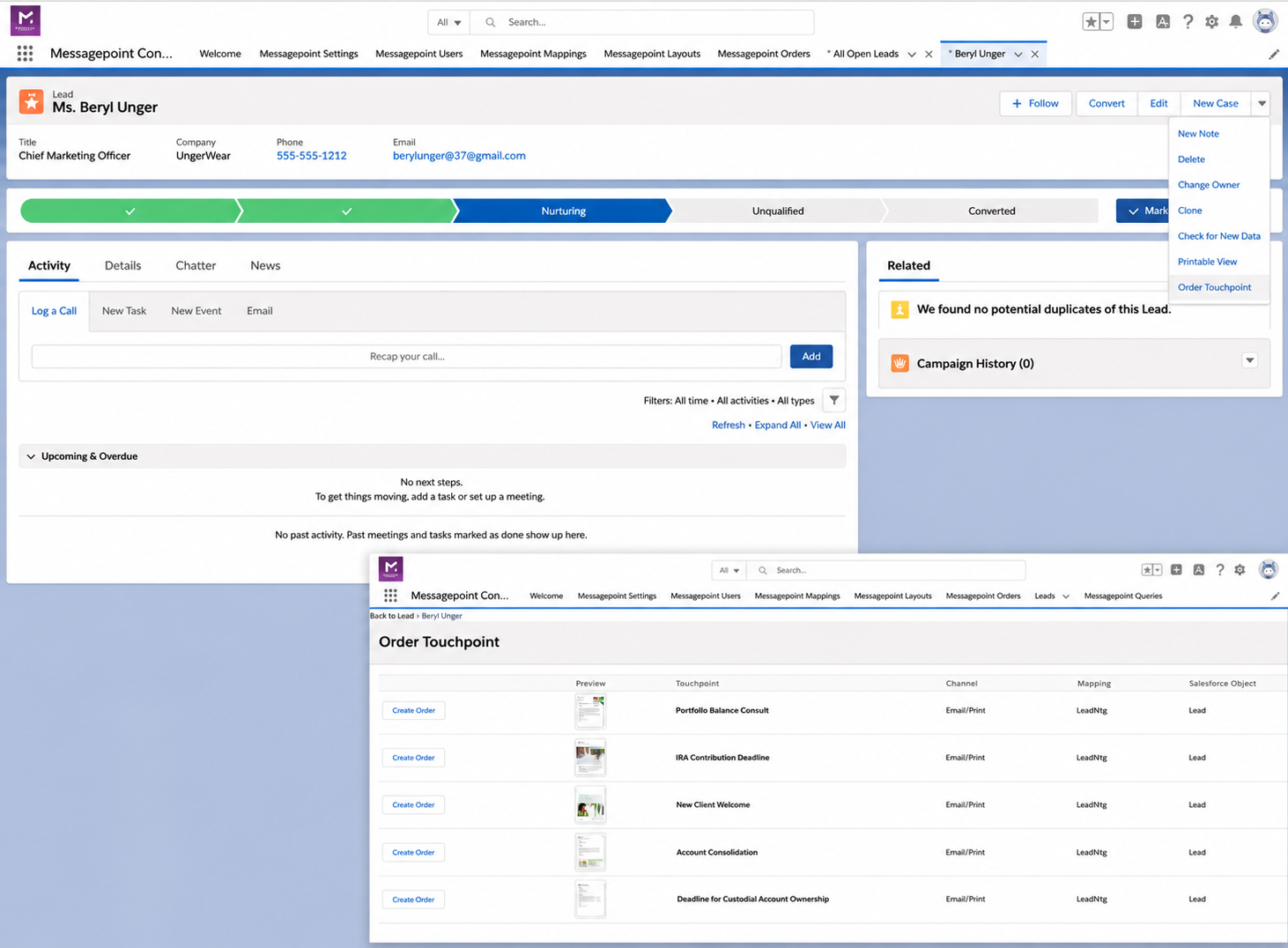Click the Convert button
This screenshot has width=1288, height=948.
click(1107, 103)
